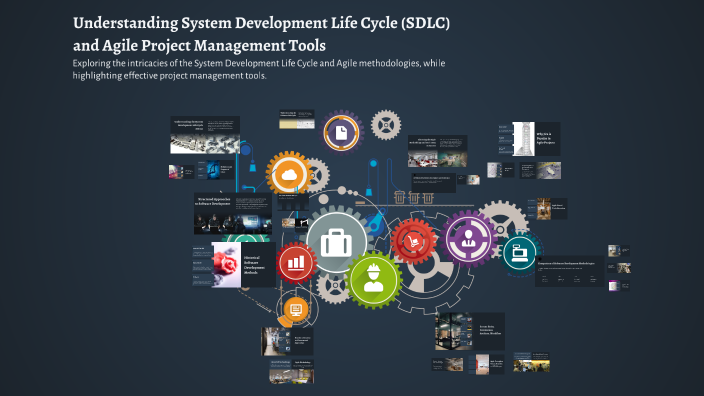Click the beige gear beside the document icon
Screen dimensions: 704x396
386,125
